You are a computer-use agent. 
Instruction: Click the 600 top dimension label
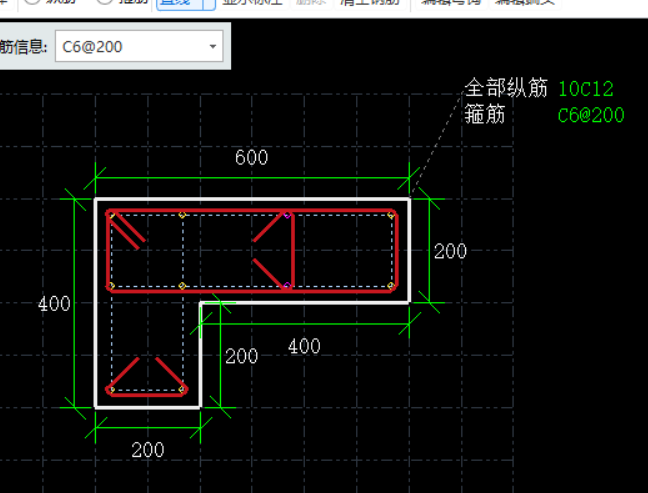tap(251, 158)
